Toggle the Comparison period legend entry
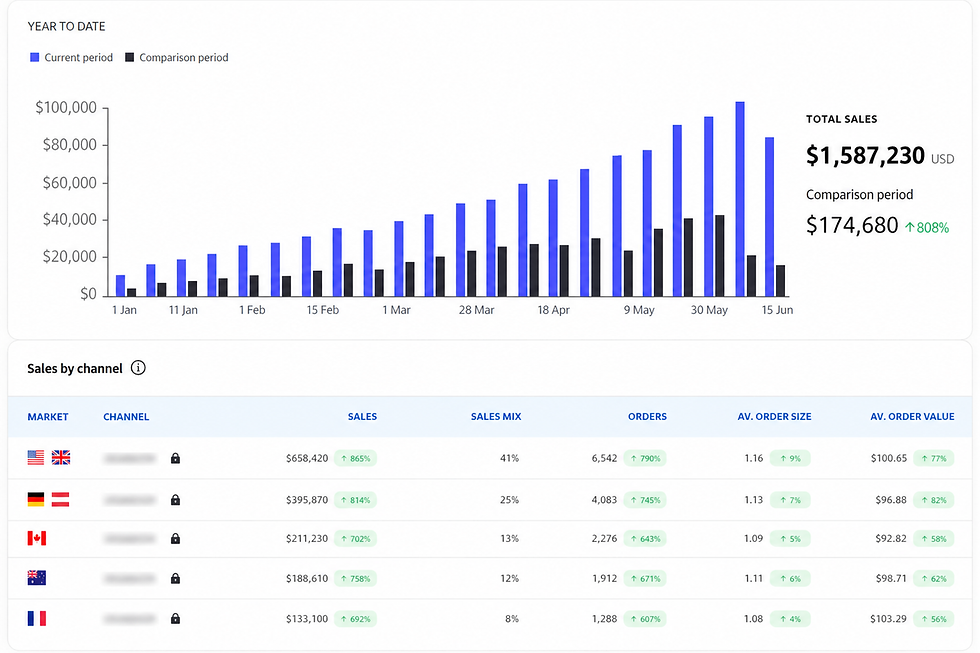The image size is (980, 653). point(177,57)
